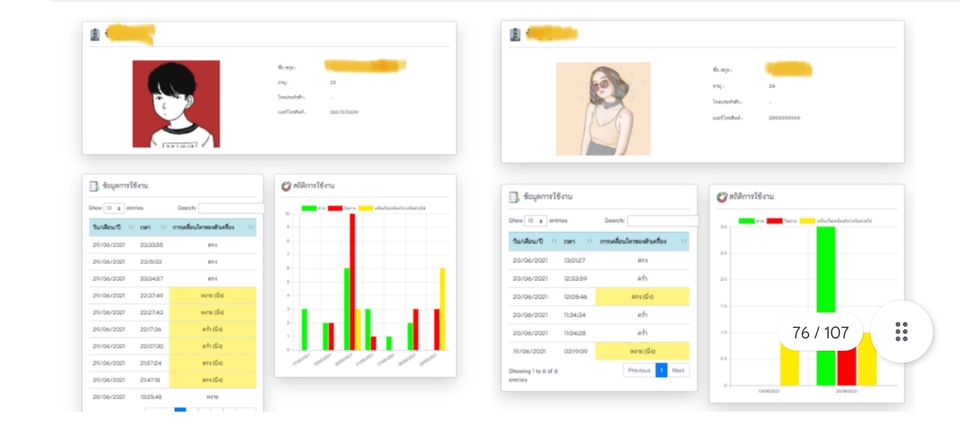
Task: Click the boy avatar profile picture
Action: (176, 104)
